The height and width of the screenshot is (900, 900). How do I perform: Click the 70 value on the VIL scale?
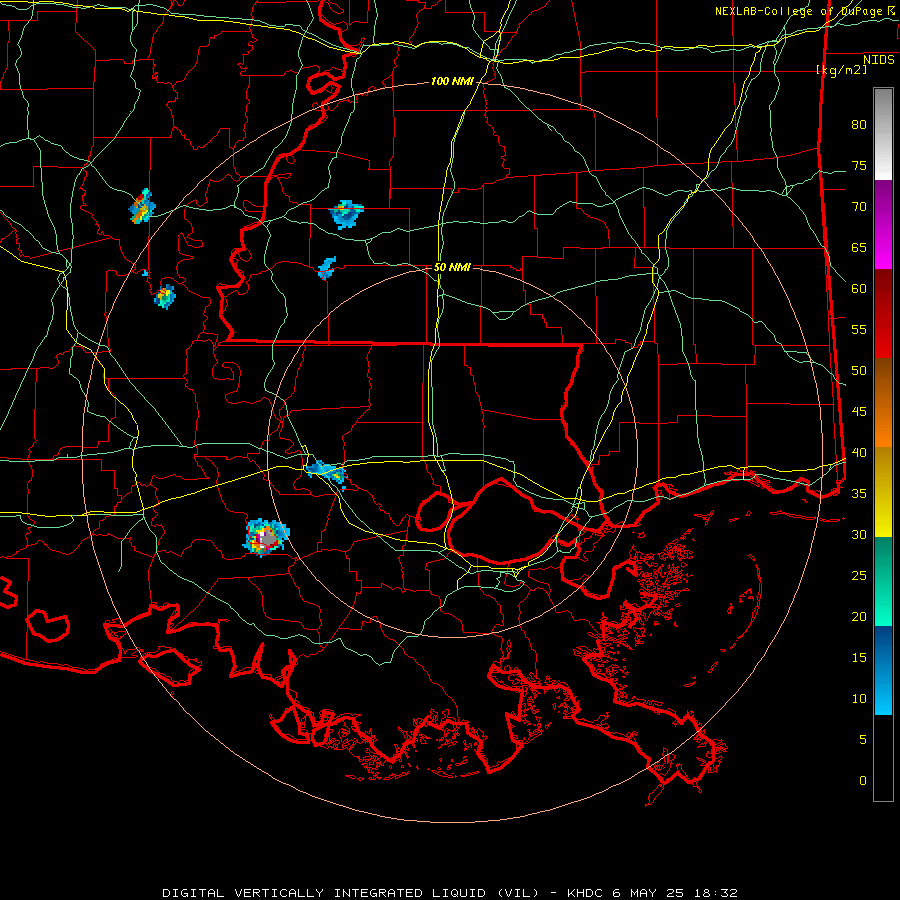coord(859,207)
